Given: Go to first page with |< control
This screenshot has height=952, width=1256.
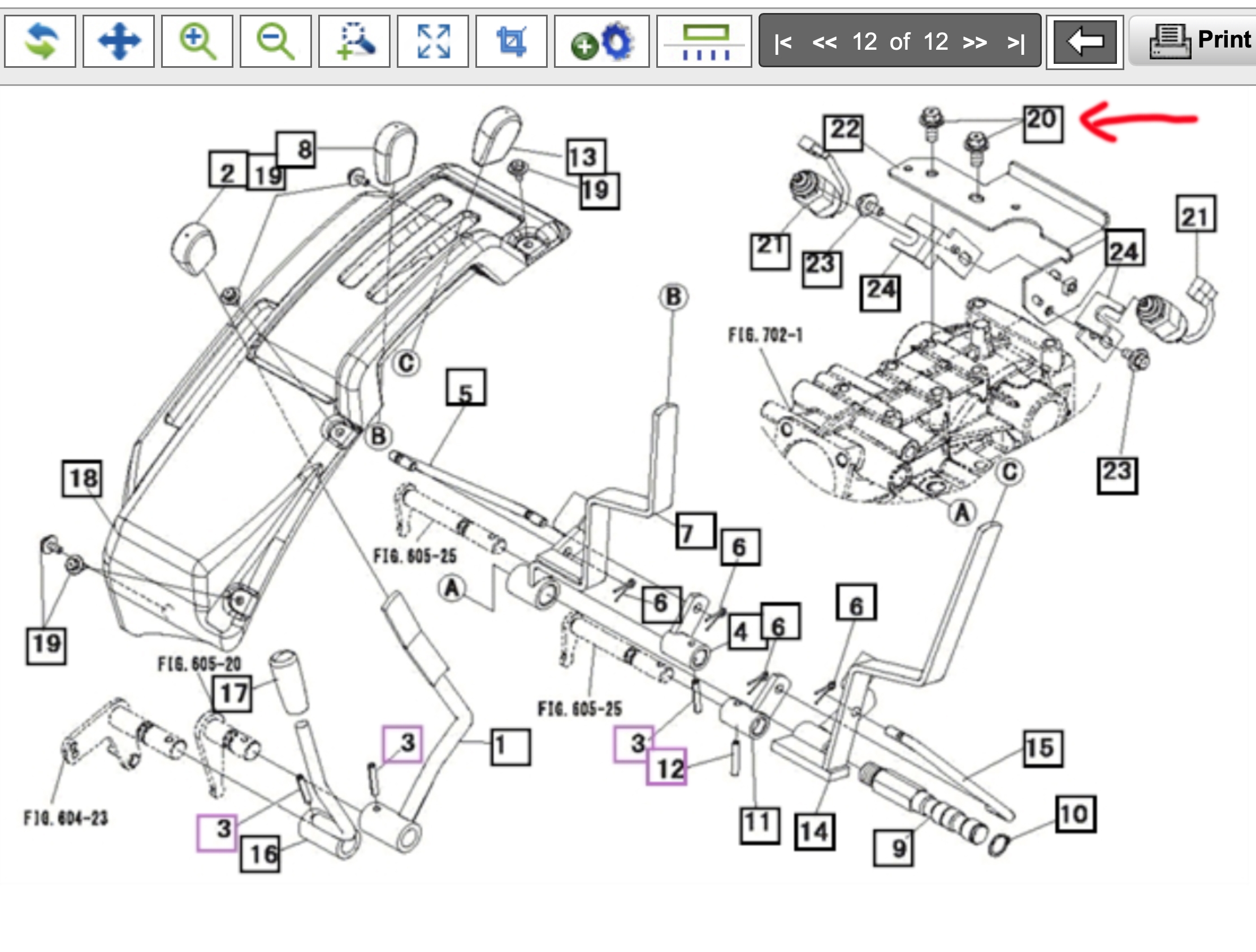Looking at the screenshot, I should (783, 42).
